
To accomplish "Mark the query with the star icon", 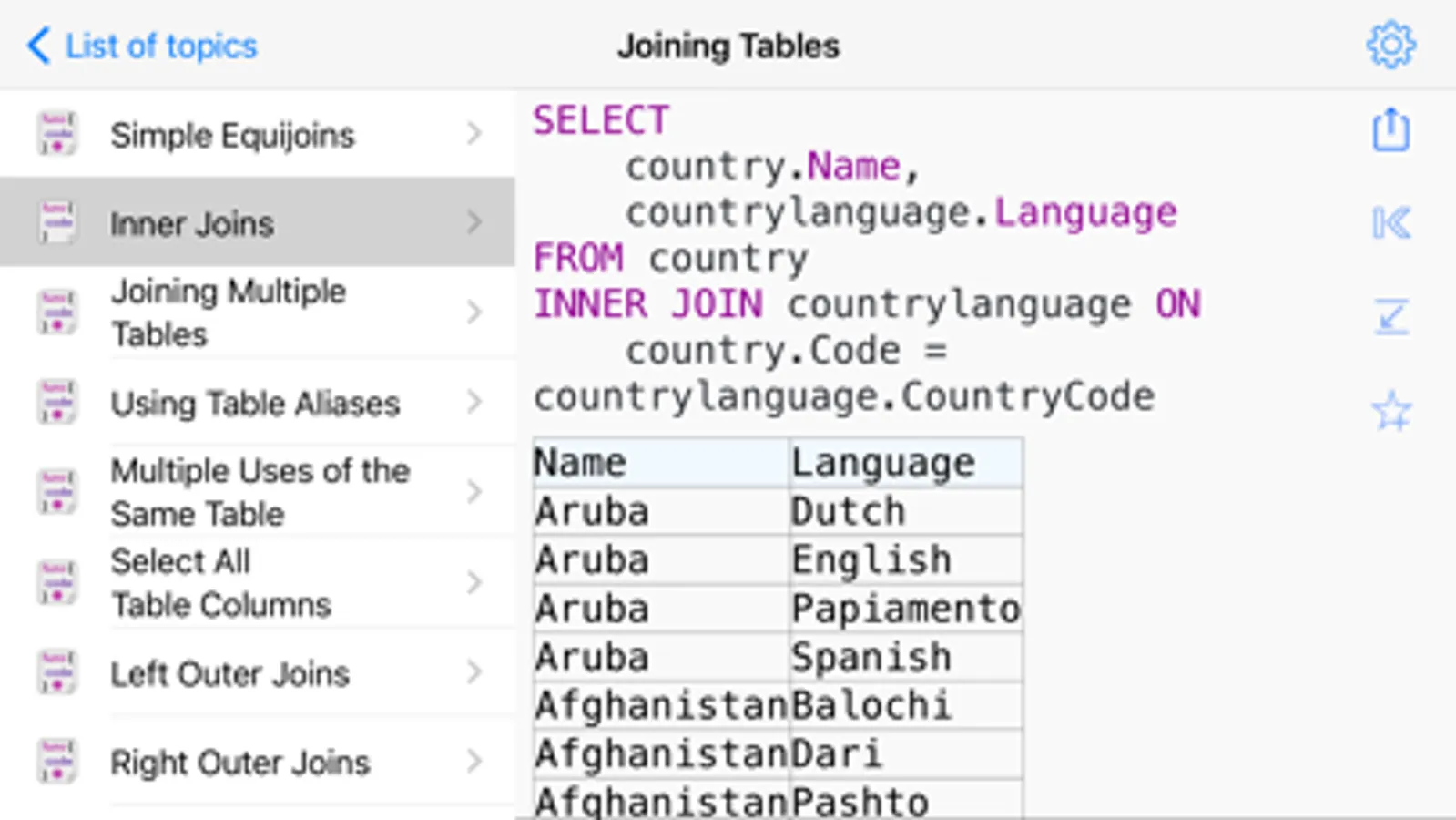I will [x=1390, y=411].
